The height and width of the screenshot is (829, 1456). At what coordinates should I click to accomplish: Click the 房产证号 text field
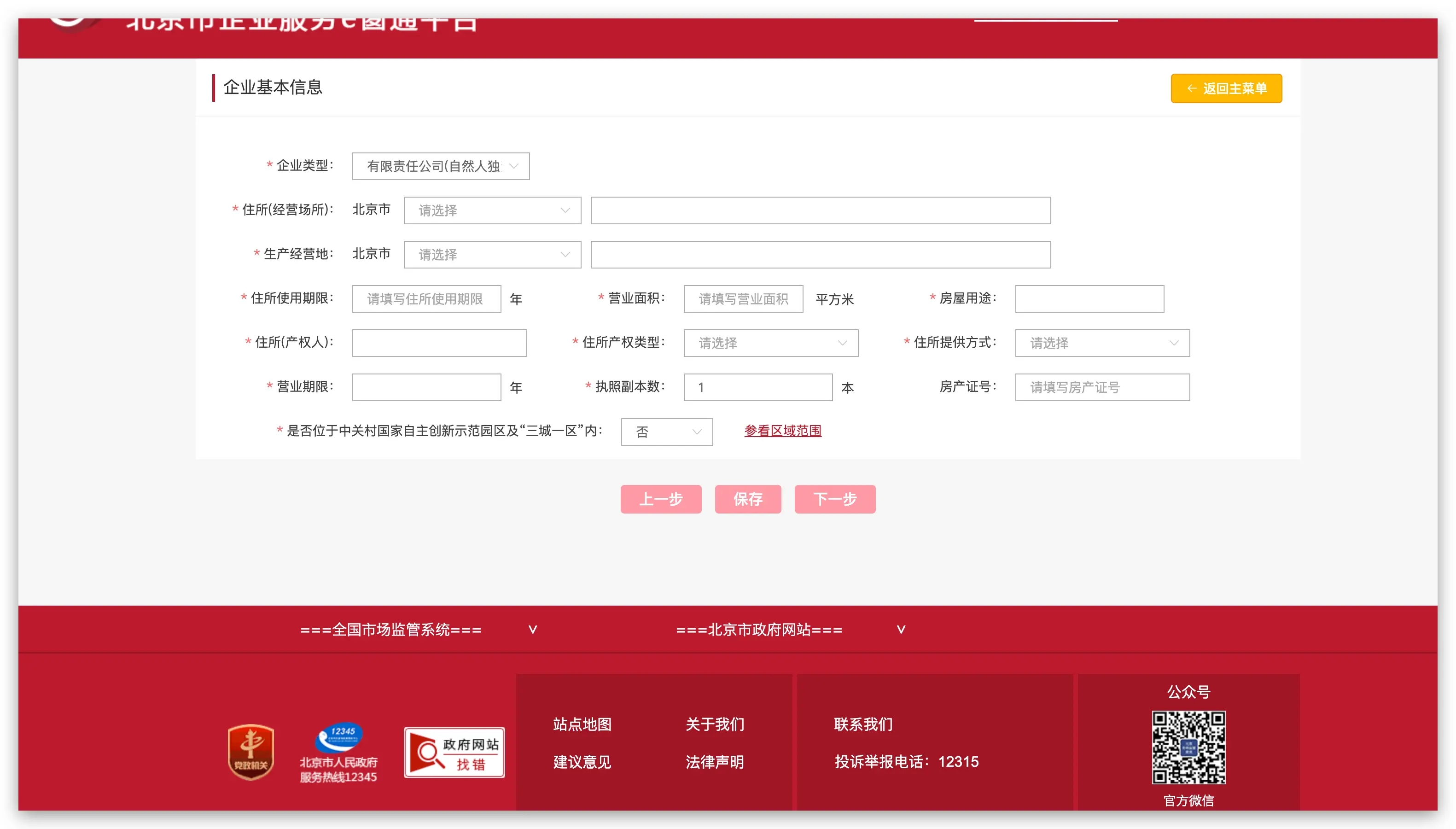point(1101,388)
